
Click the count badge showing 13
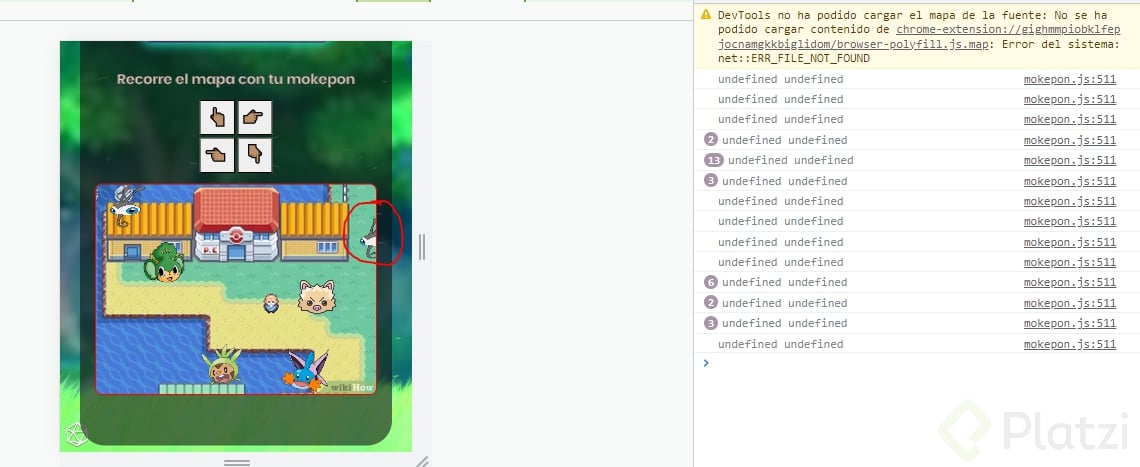tap(714, 160)
